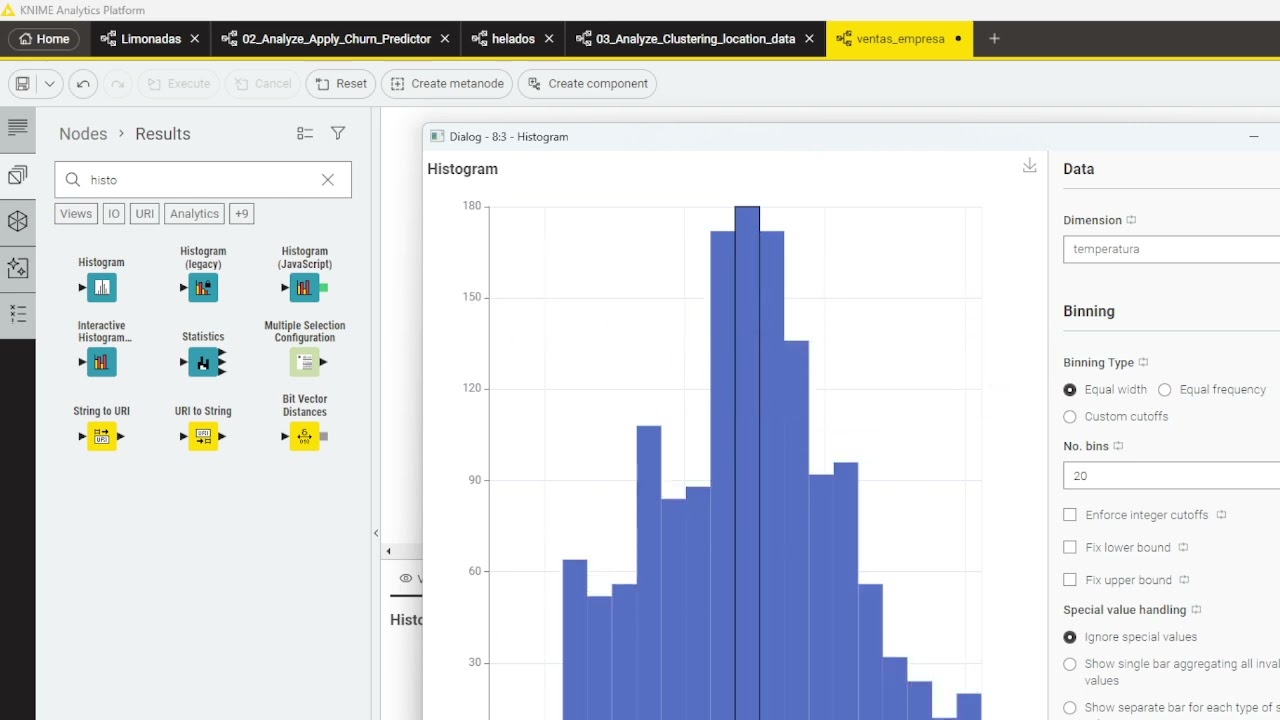
Task: Clear the node search text
Action: [327, 180]
